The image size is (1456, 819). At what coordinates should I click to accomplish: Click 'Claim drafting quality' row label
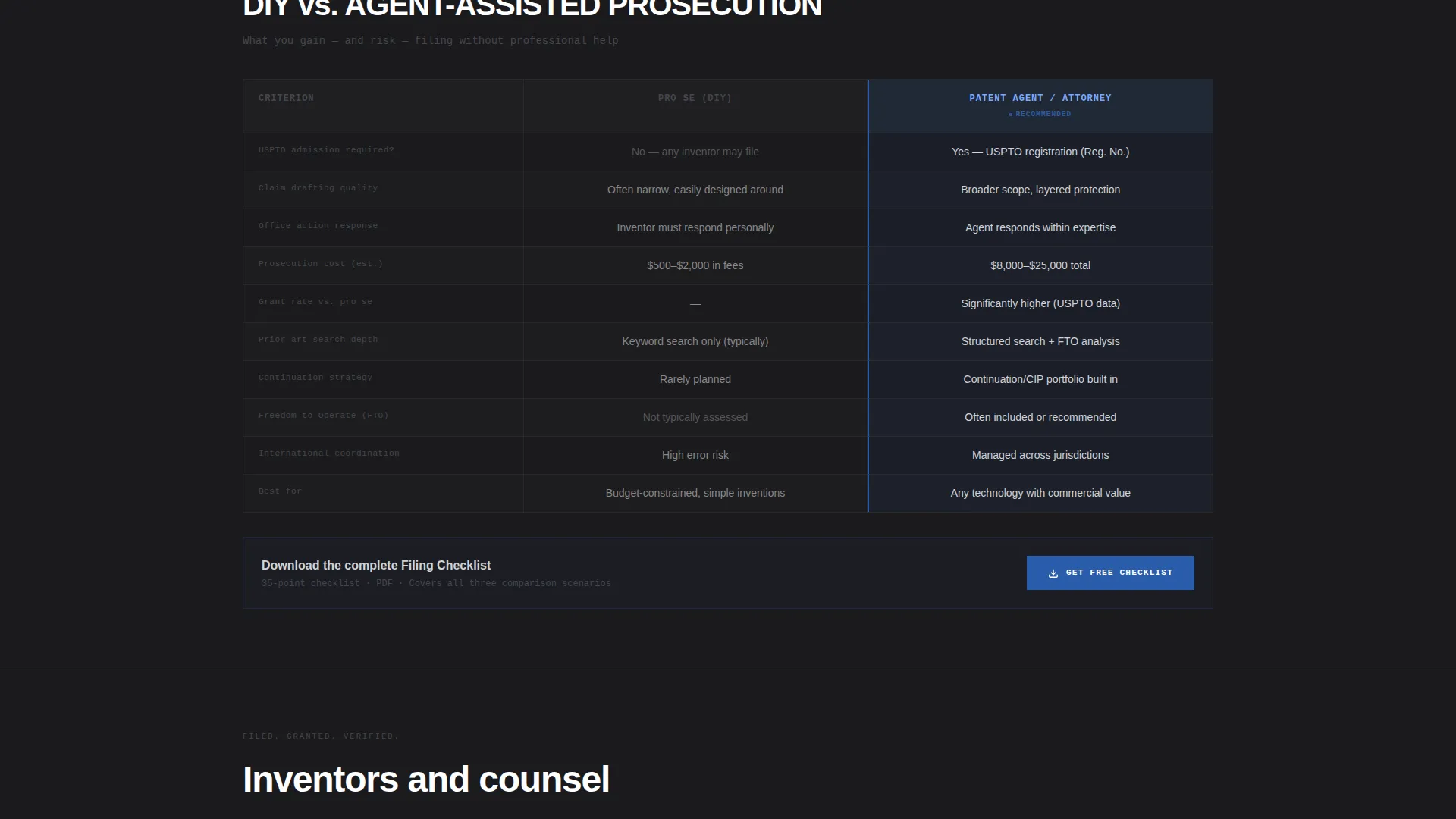318,188
